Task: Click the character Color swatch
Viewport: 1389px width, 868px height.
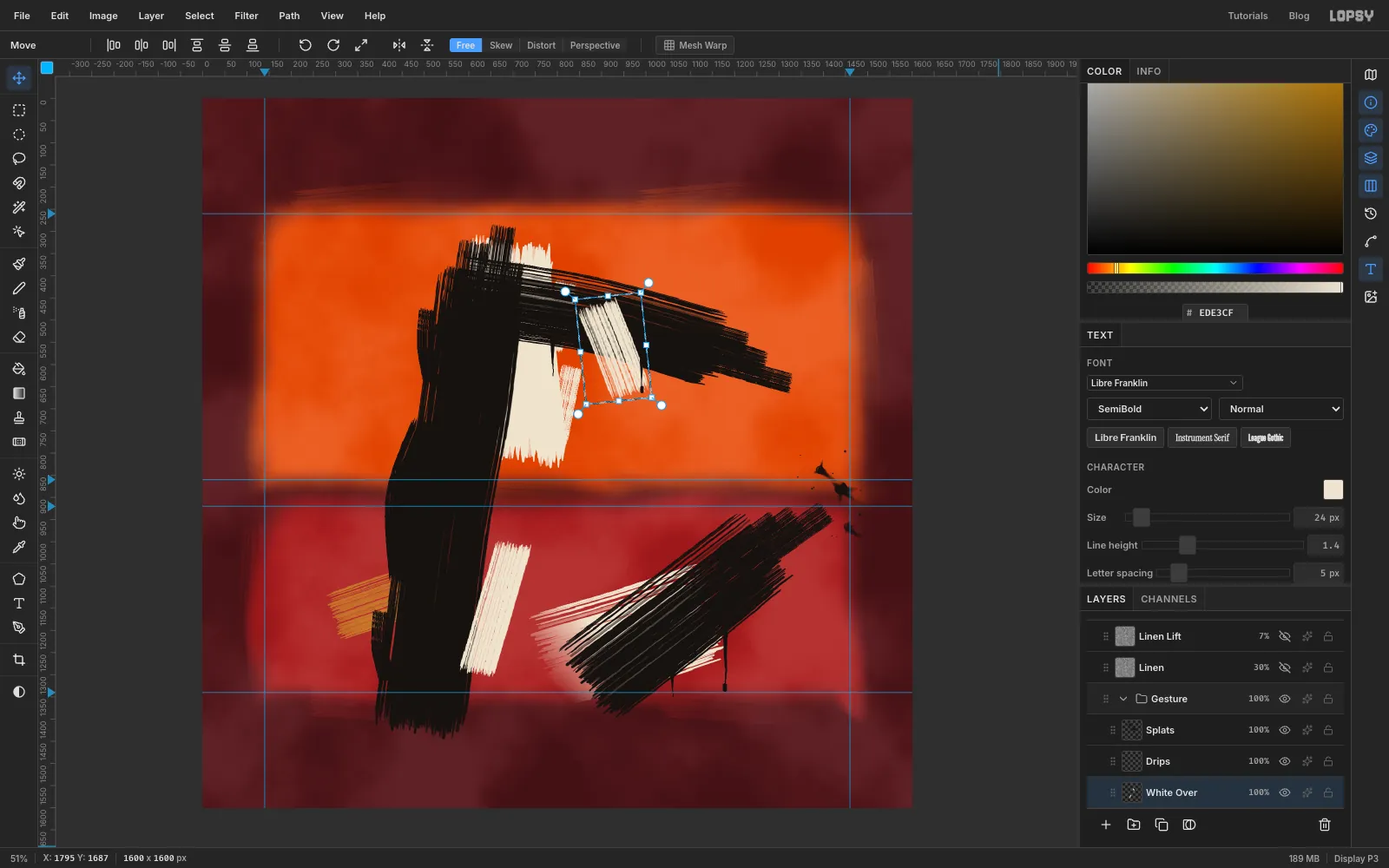Action: point(1333,490)
